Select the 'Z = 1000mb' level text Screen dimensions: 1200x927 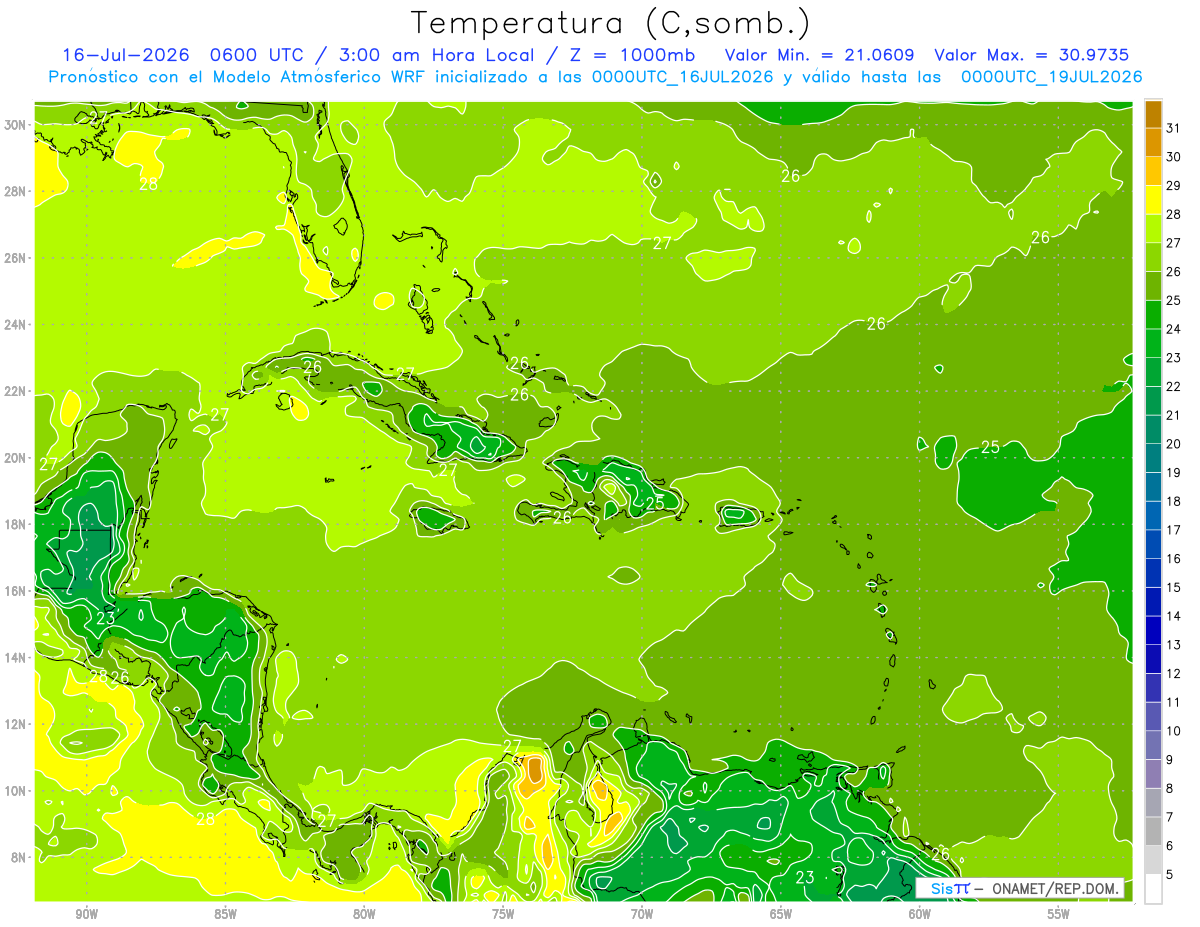tap(632, 55)
